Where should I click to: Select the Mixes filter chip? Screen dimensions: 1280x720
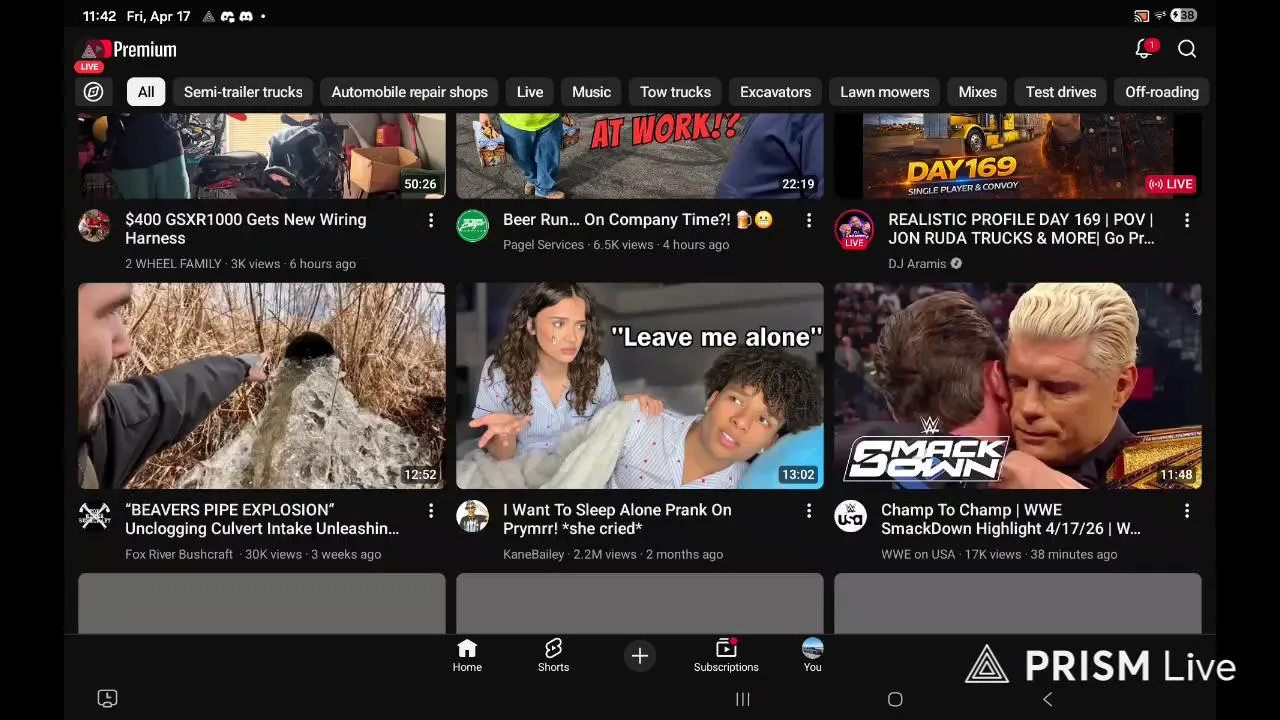coord(977,92)
